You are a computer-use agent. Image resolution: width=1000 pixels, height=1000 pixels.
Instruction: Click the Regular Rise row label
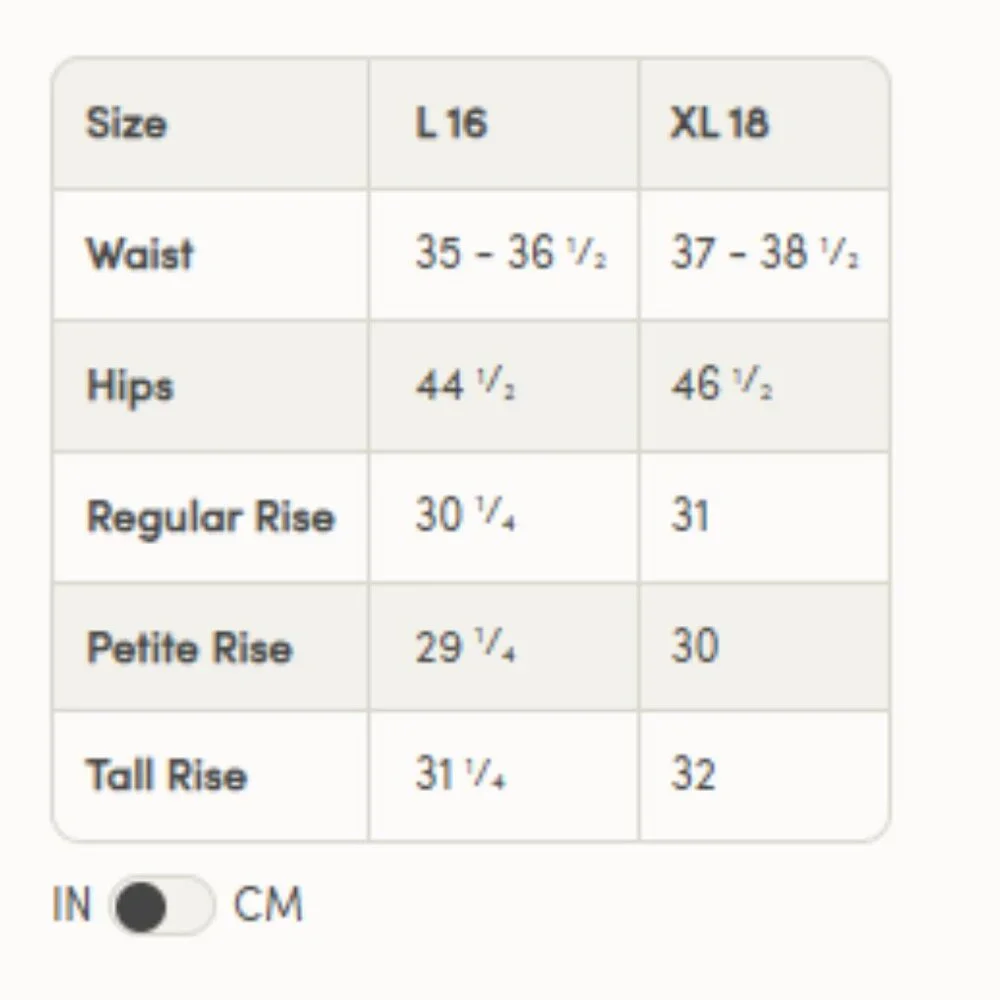click(x=210, y=517)
